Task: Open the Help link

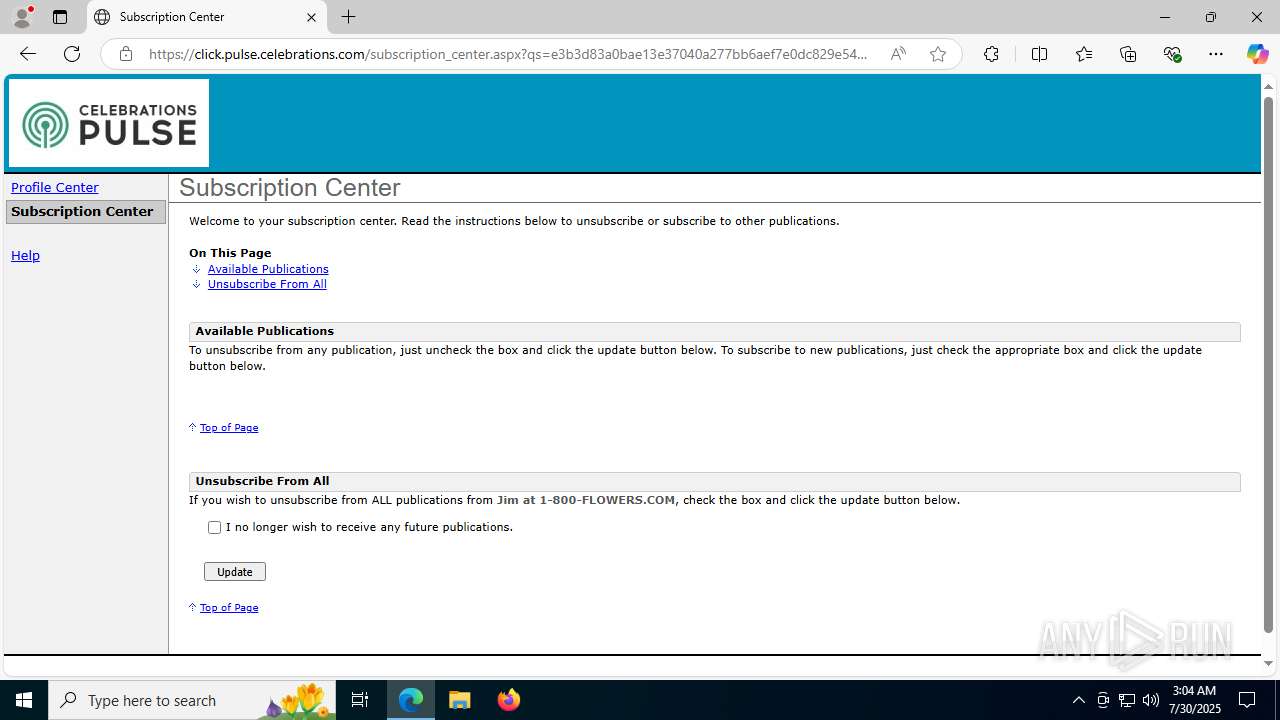Action: pyautogui.click(x=25, y=255)
